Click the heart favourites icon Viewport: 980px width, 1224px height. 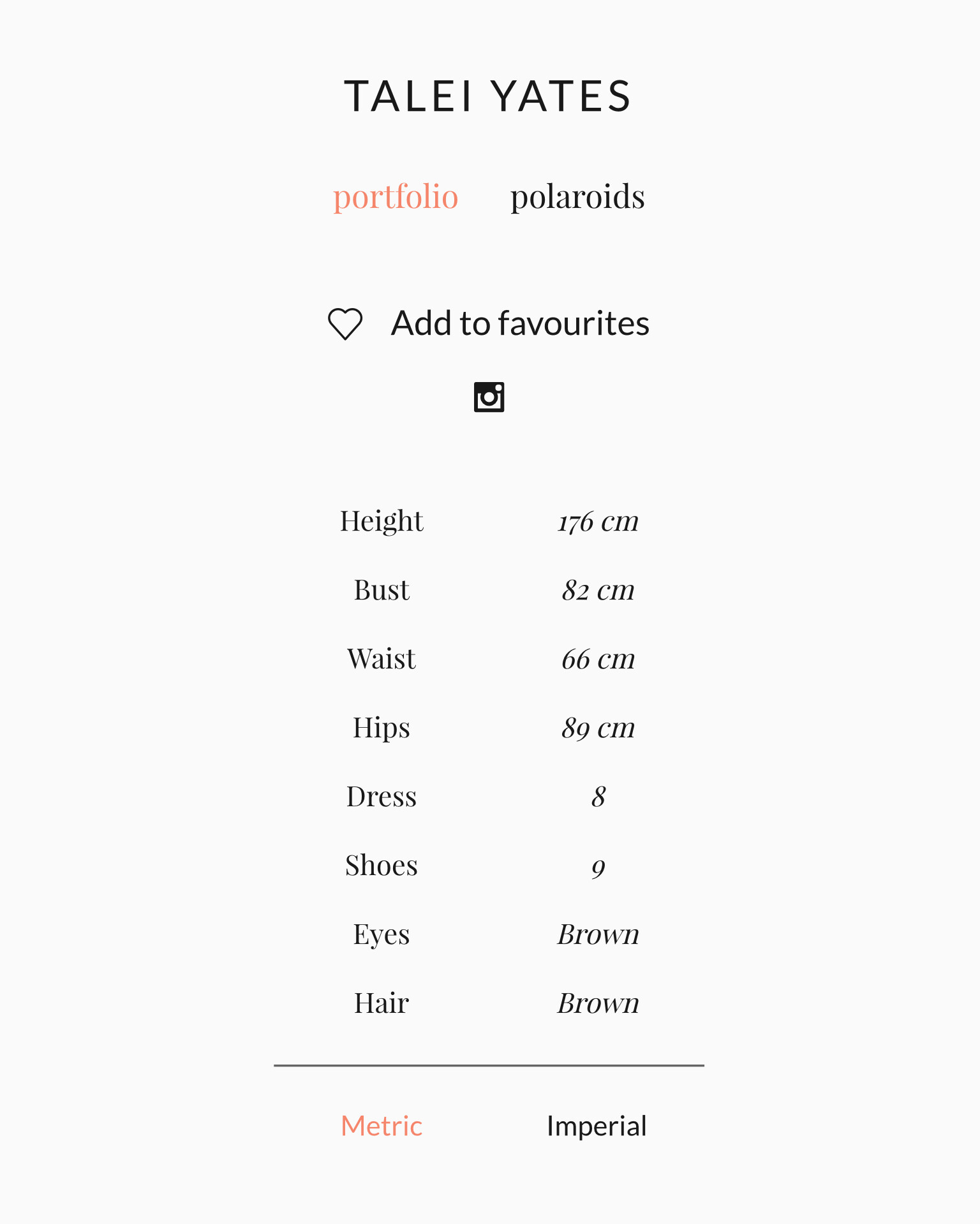click(345, 323)
